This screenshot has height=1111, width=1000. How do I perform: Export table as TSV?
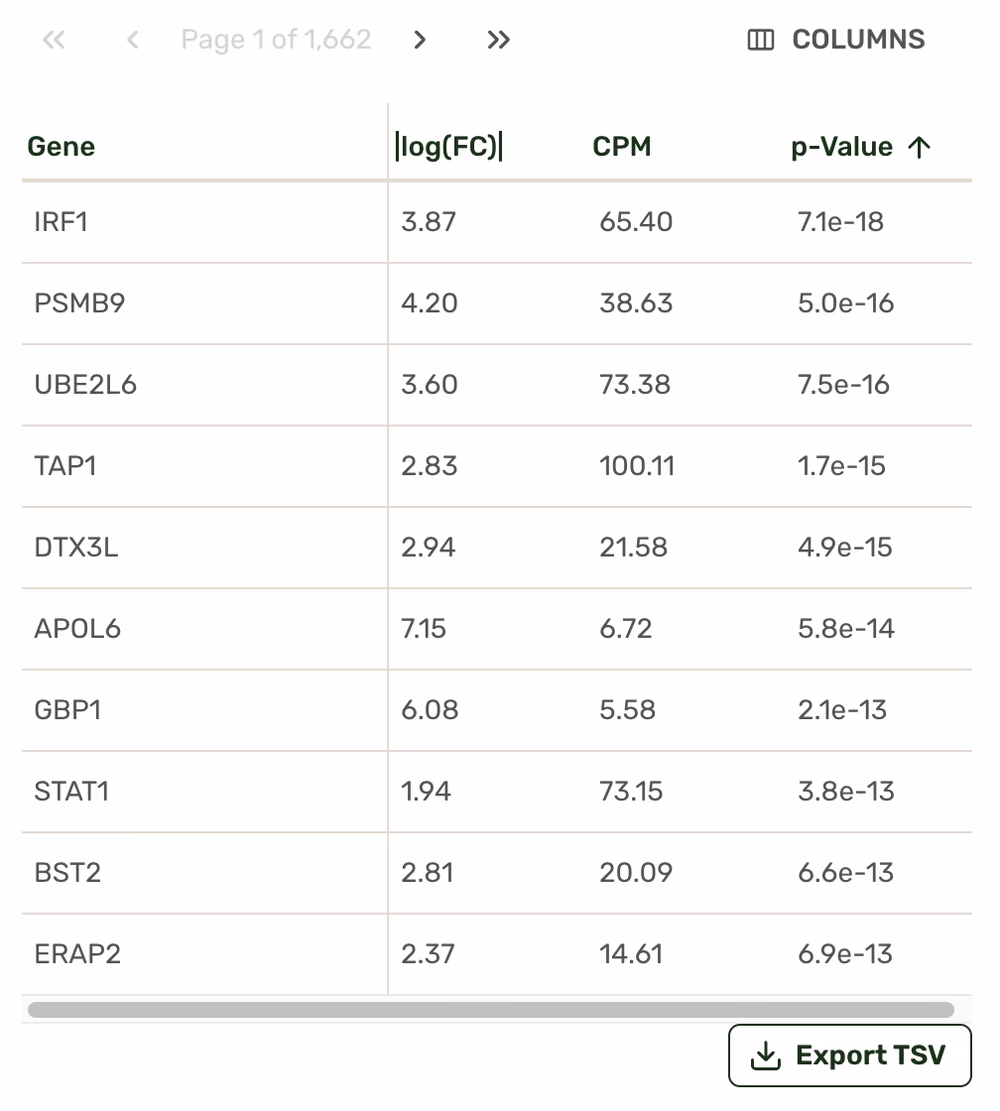850,1056
